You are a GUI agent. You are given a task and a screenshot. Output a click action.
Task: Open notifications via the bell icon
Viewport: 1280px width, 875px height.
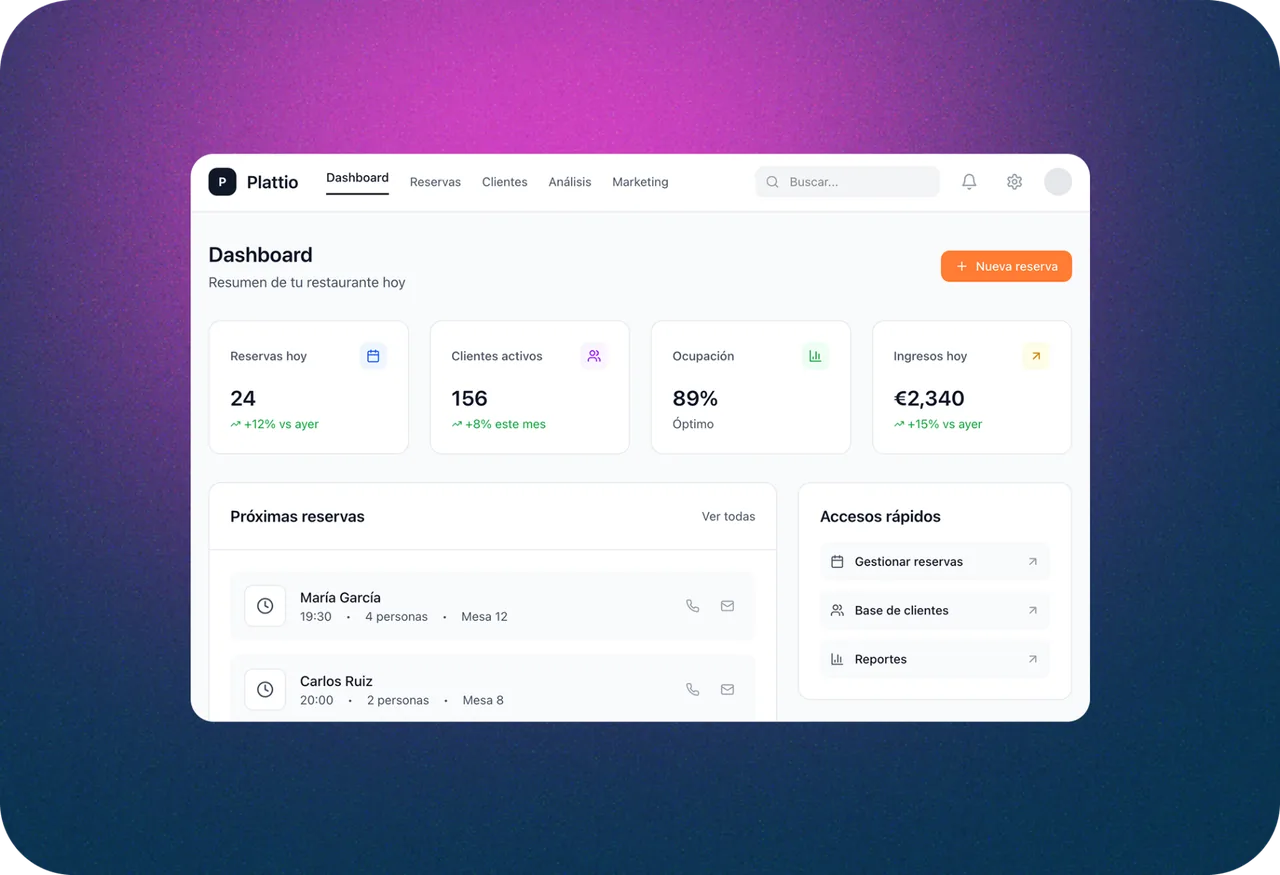pyautogui.click(x=968, y=181)
